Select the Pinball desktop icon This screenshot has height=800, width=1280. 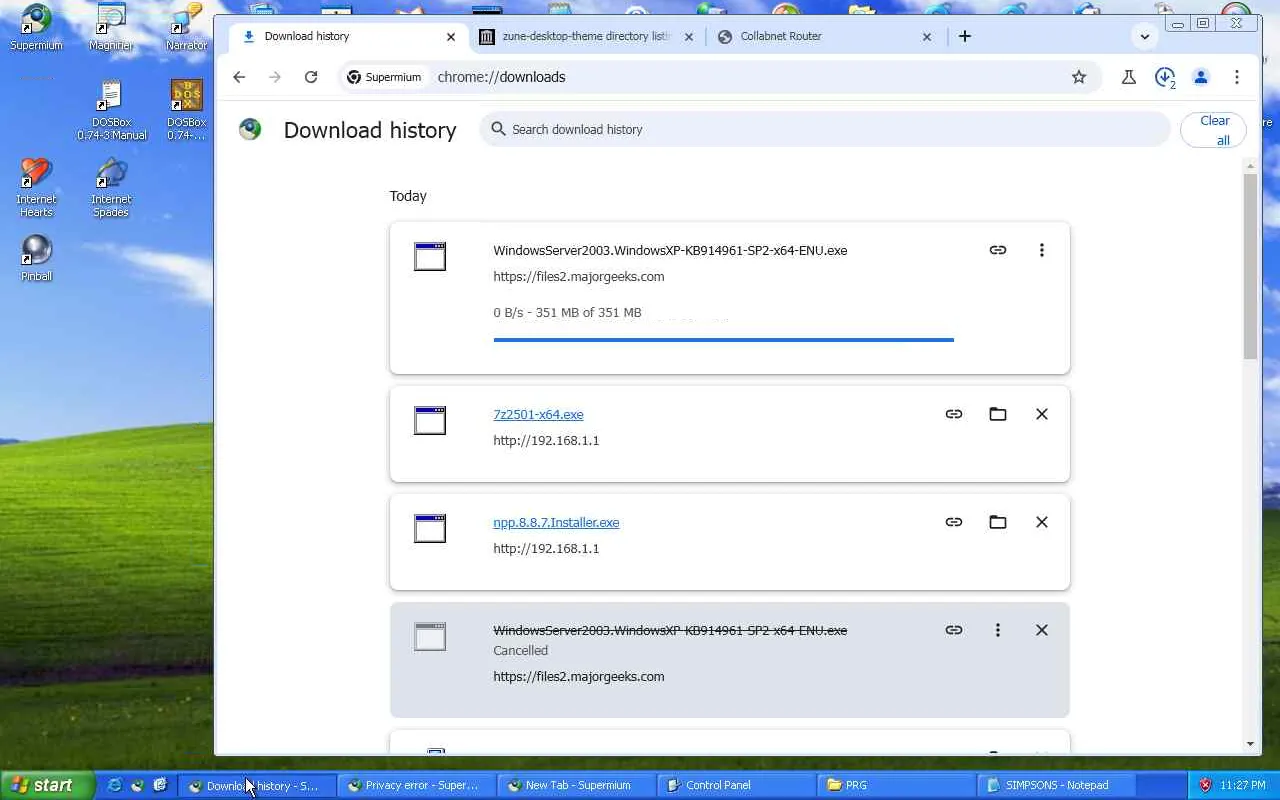36,257
